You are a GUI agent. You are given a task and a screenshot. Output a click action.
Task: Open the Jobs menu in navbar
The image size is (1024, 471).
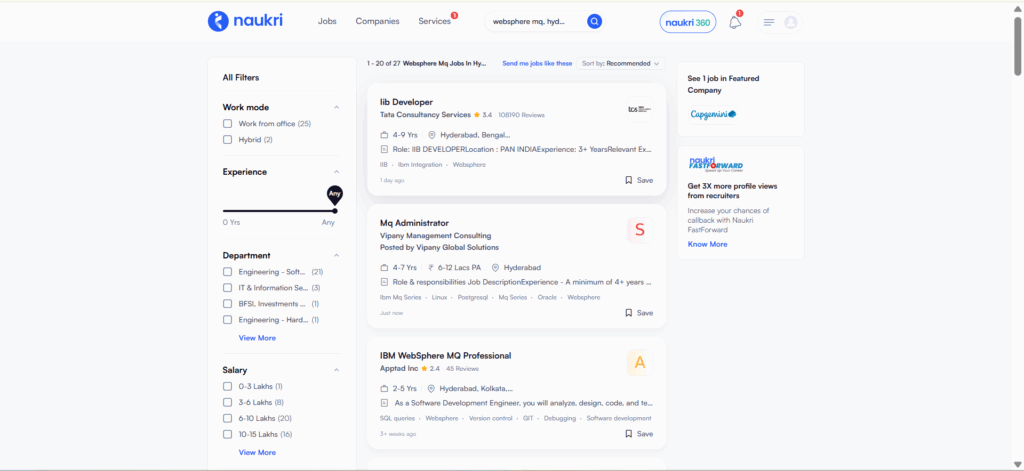pyautogui.click(x=327, y=21)
